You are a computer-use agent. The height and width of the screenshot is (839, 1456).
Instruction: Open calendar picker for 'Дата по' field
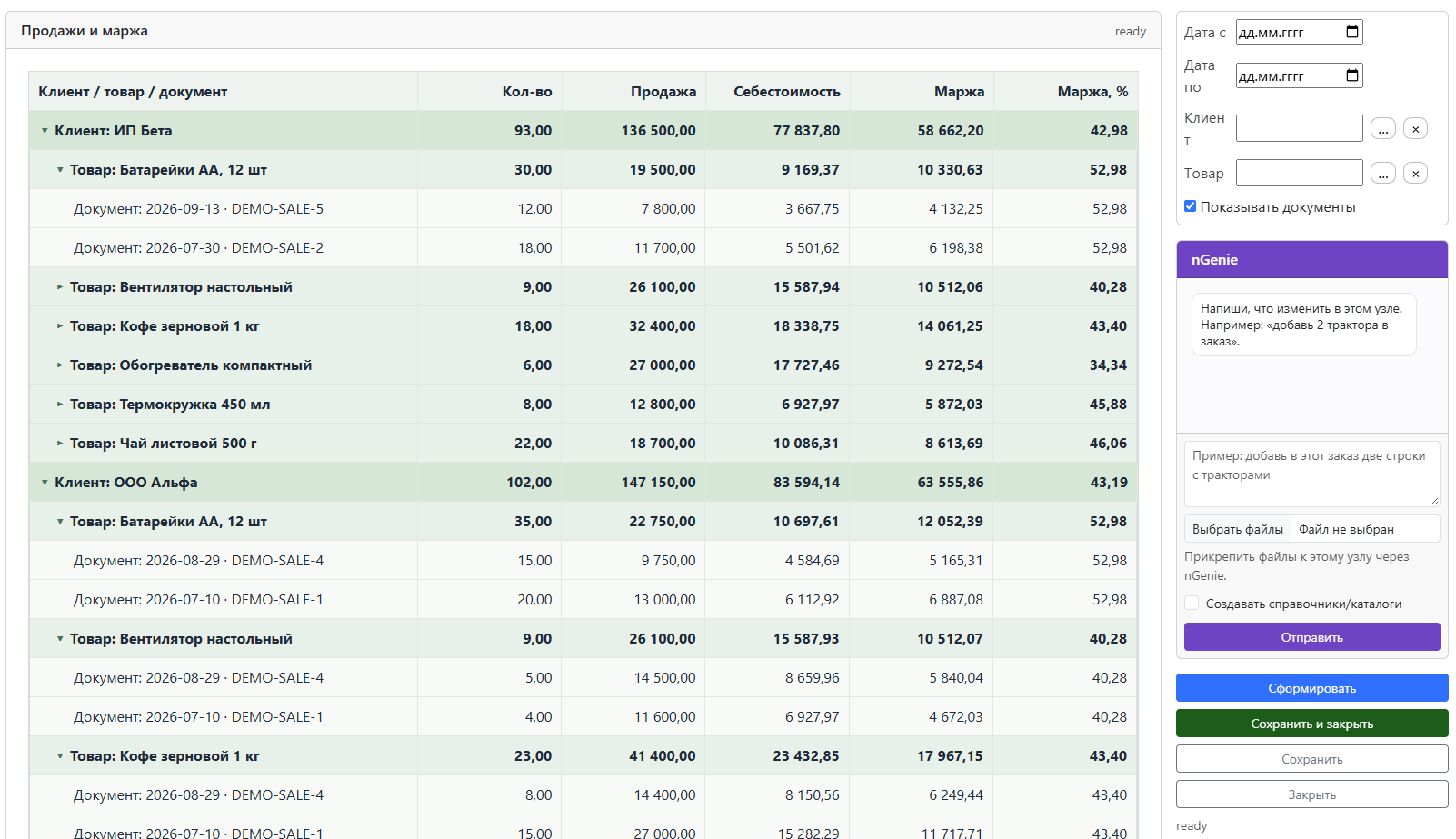point(1352,75)
